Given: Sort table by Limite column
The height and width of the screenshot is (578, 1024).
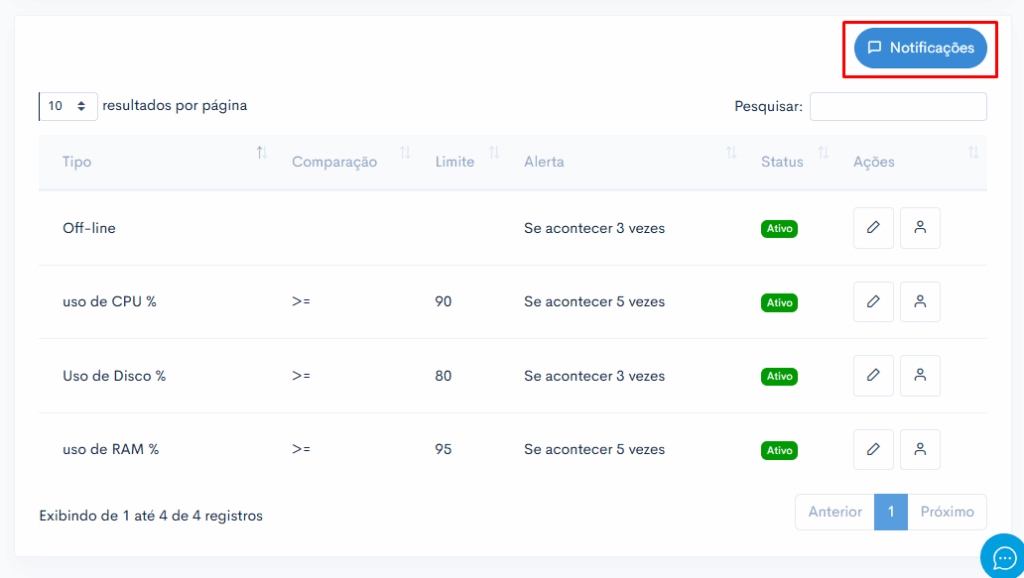Looking at the screenshot, I should pos(468,162).
